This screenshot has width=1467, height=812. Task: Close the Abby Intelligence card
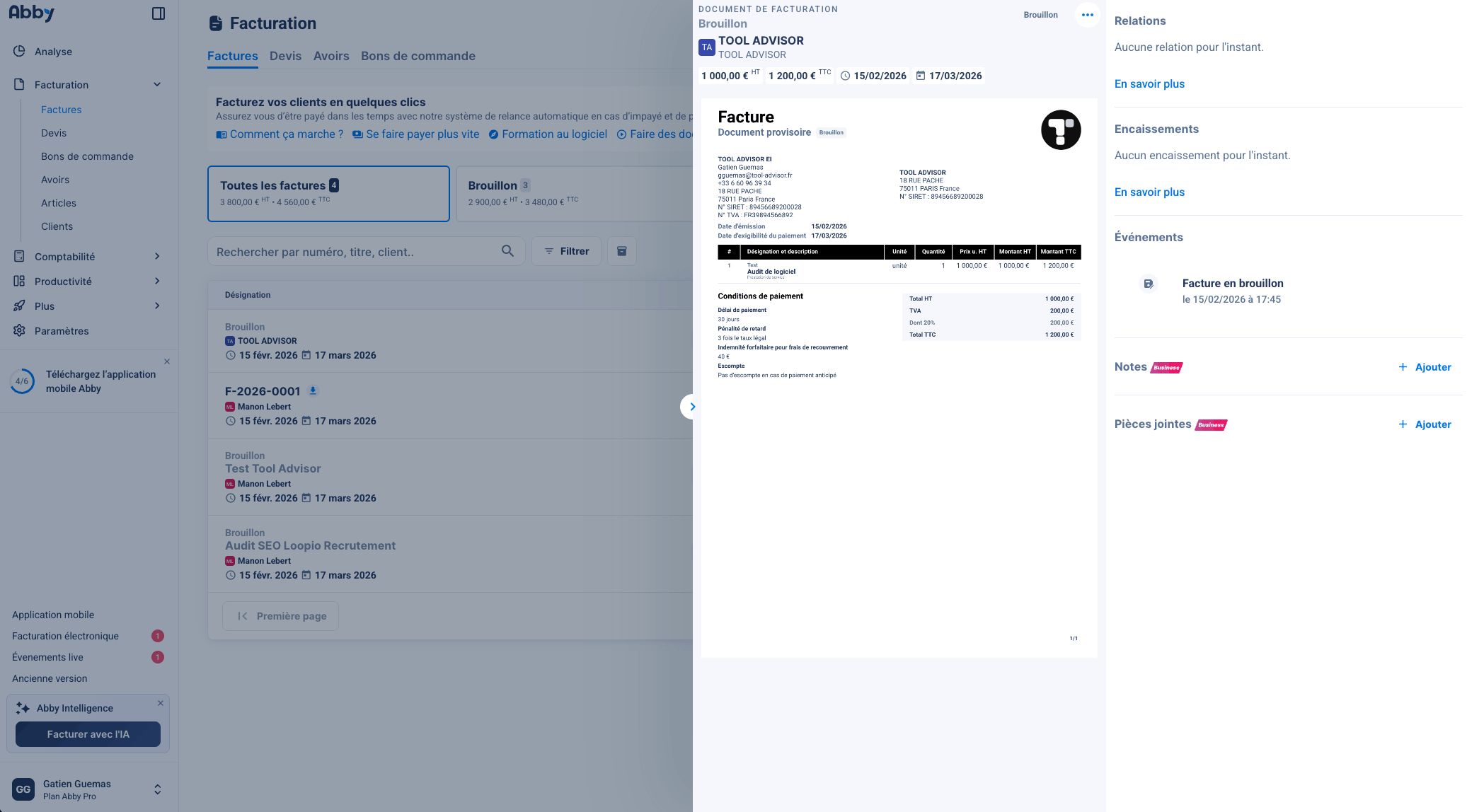click(161, 703)
